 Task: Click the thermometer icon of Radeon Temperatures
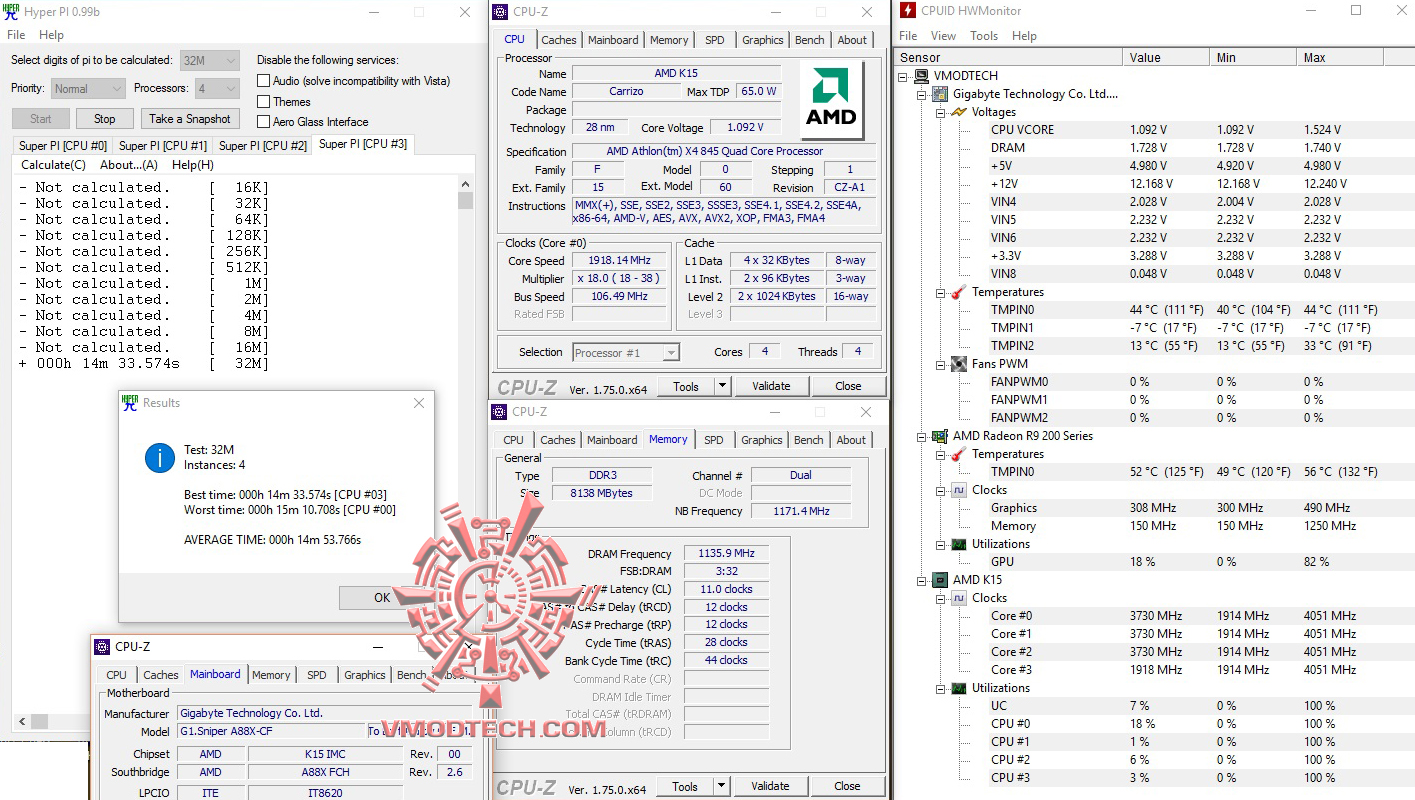(x=959, y=454)
